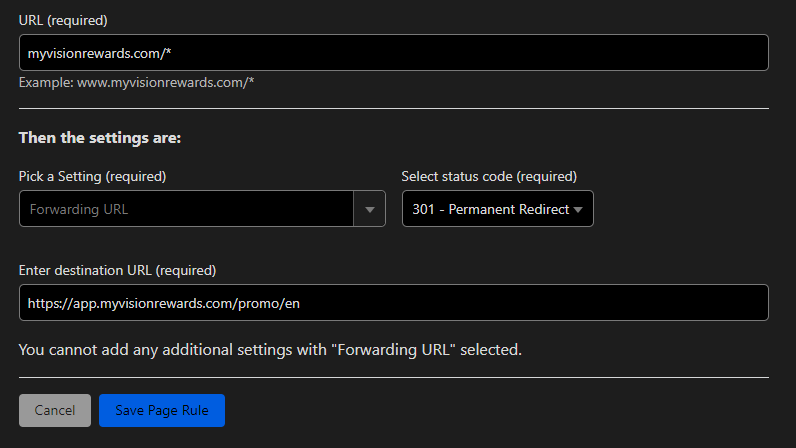Click the divider line below the example text
796x448 pixels.
point(393,108)
